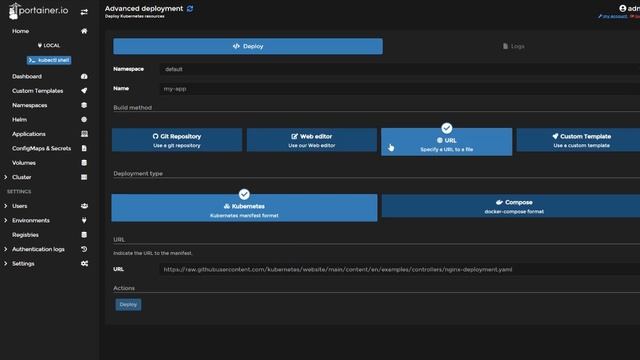Click the Dashboard gauge icon
This screenshot has height=360, width=640.
(x=84, y=76)
